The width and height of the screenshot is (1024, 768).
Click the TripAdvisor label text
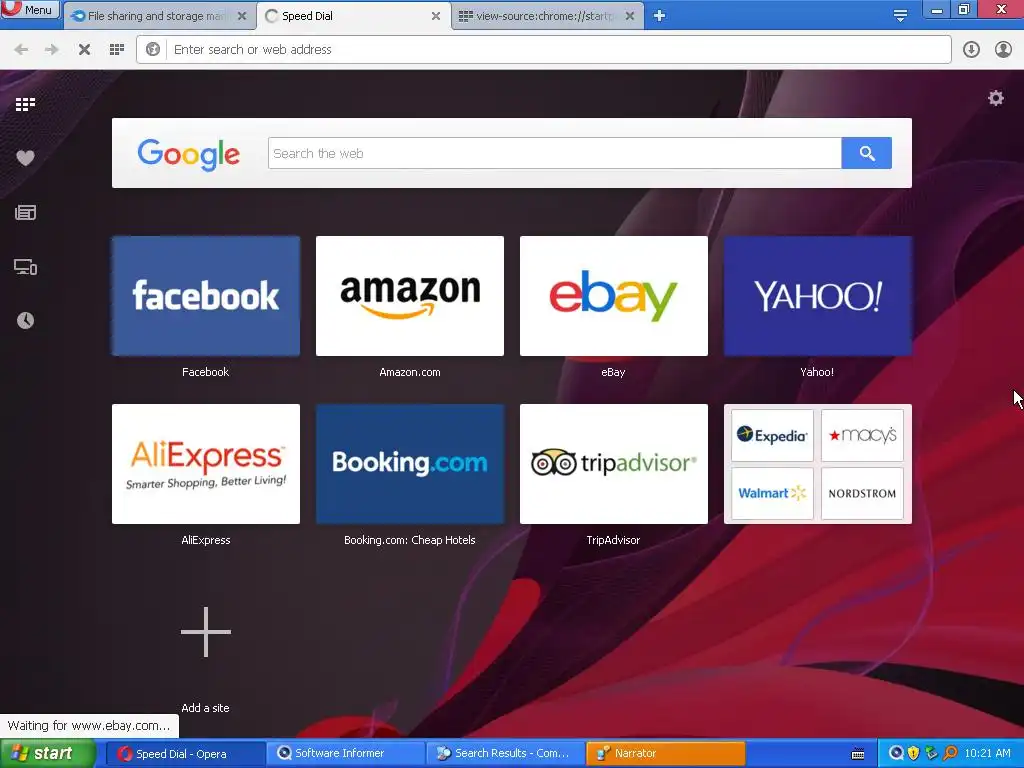613,540
